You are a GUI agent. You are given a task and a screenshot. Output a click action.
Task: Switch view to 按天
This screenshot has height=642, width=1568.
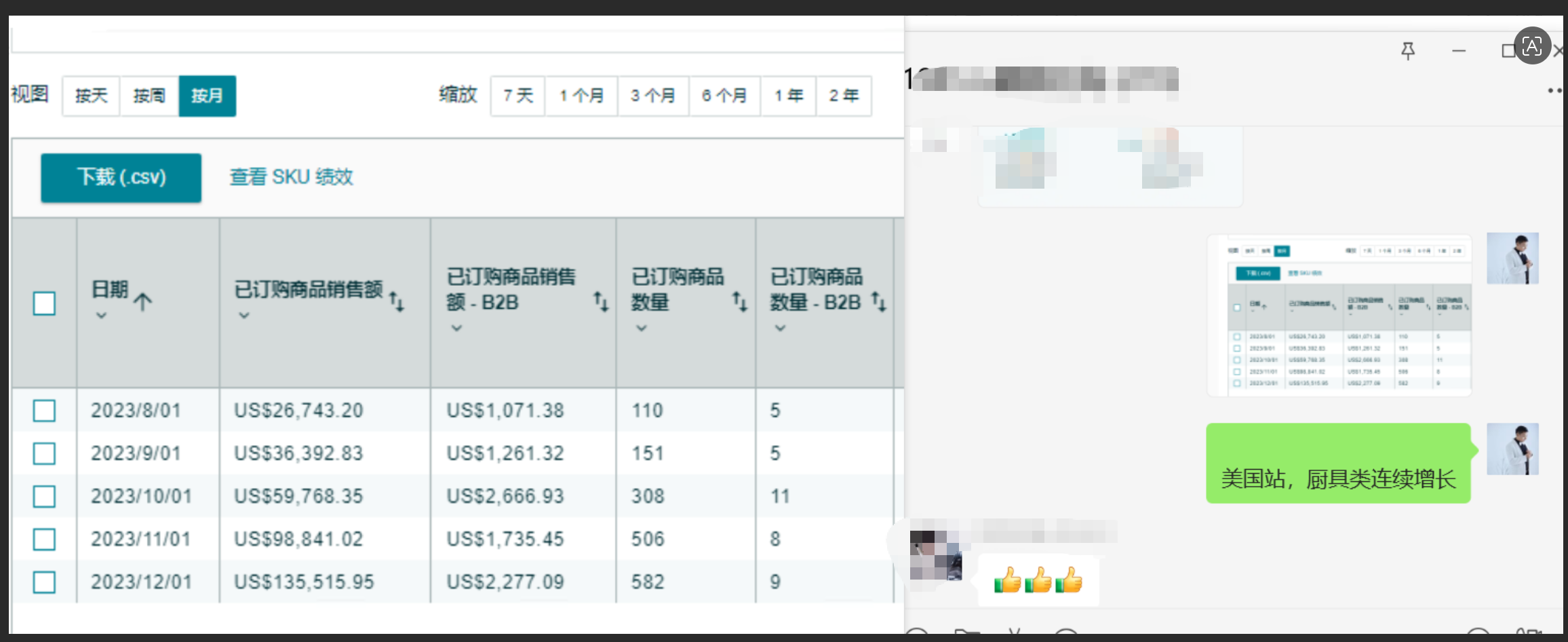(91, 96)
